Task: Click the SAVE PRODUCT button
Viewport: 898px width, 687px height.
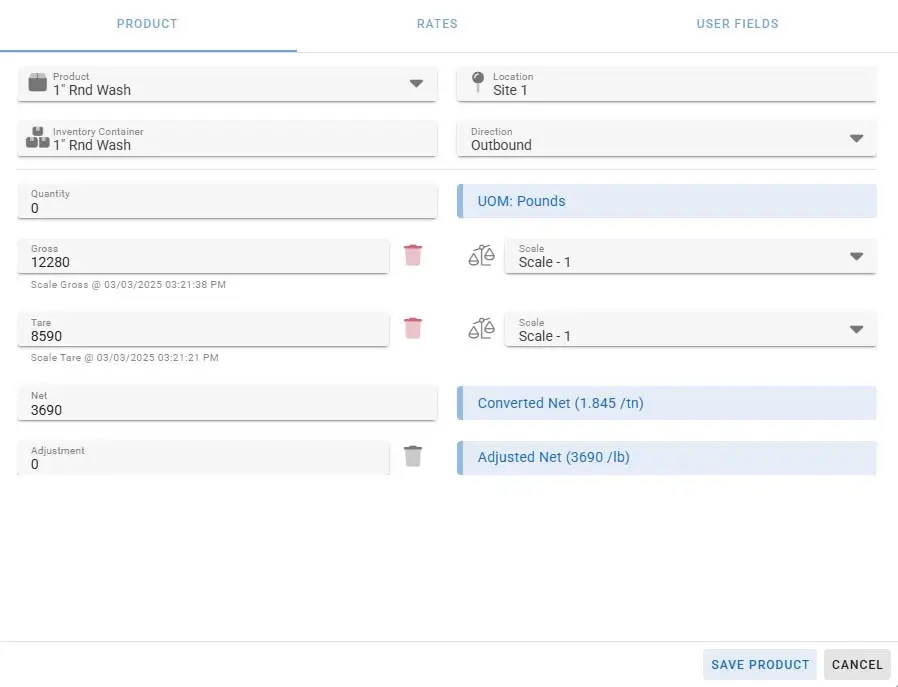Action: click(759, 664)
